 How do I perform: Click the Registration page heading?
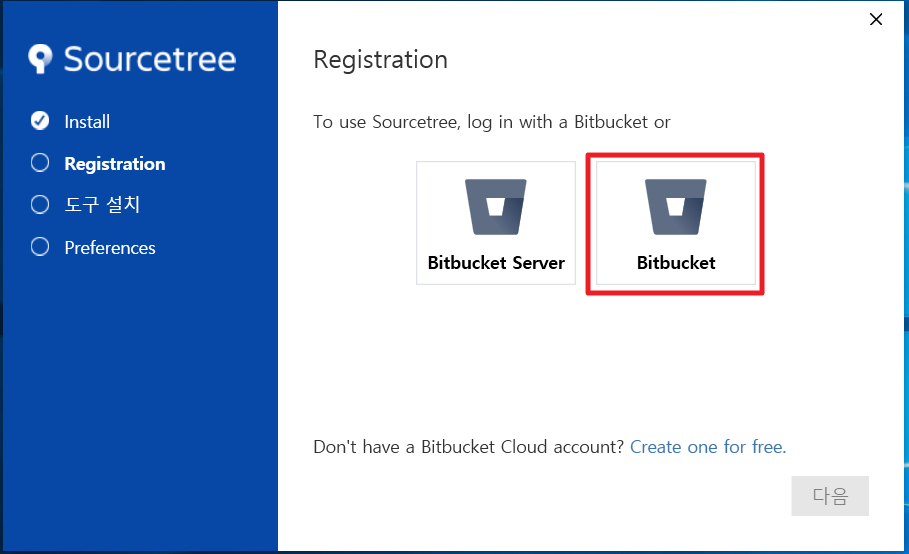coord(380,60)
